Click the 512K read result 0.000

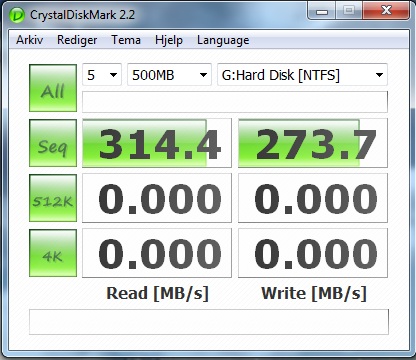[157, 198]
